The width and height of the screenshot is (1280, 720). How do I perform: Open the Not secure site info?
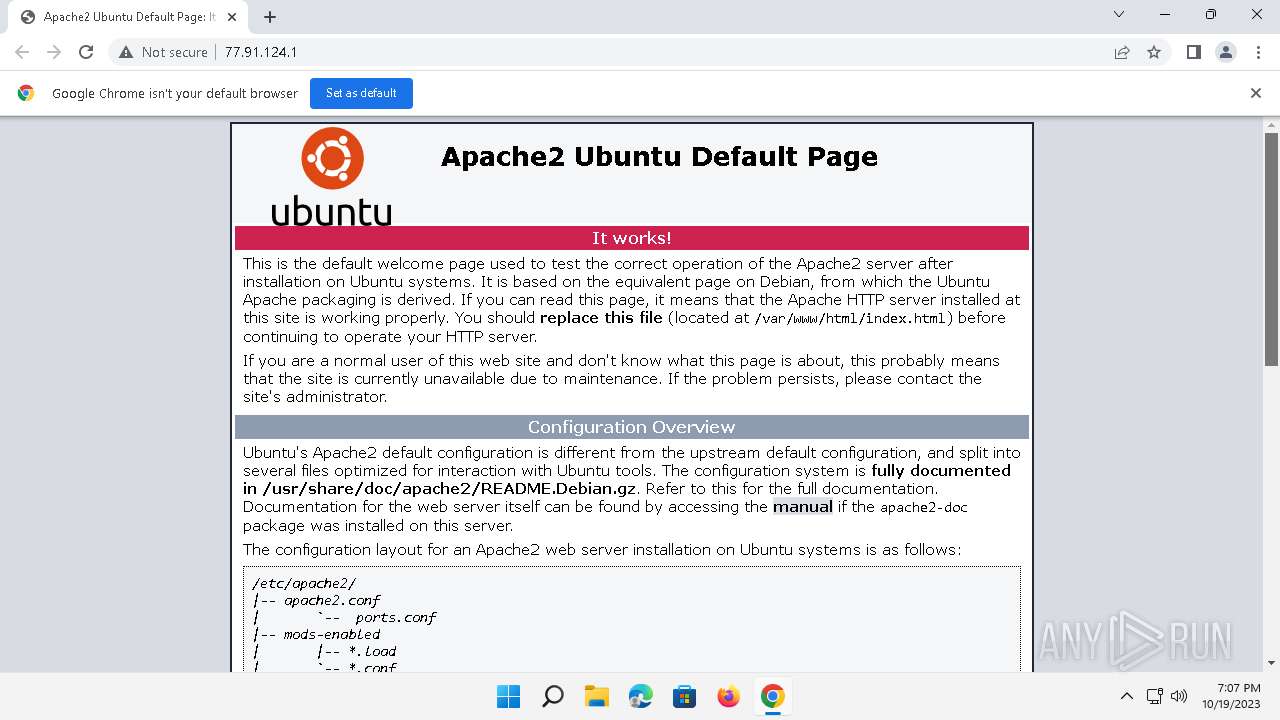[x=163, y=52]
